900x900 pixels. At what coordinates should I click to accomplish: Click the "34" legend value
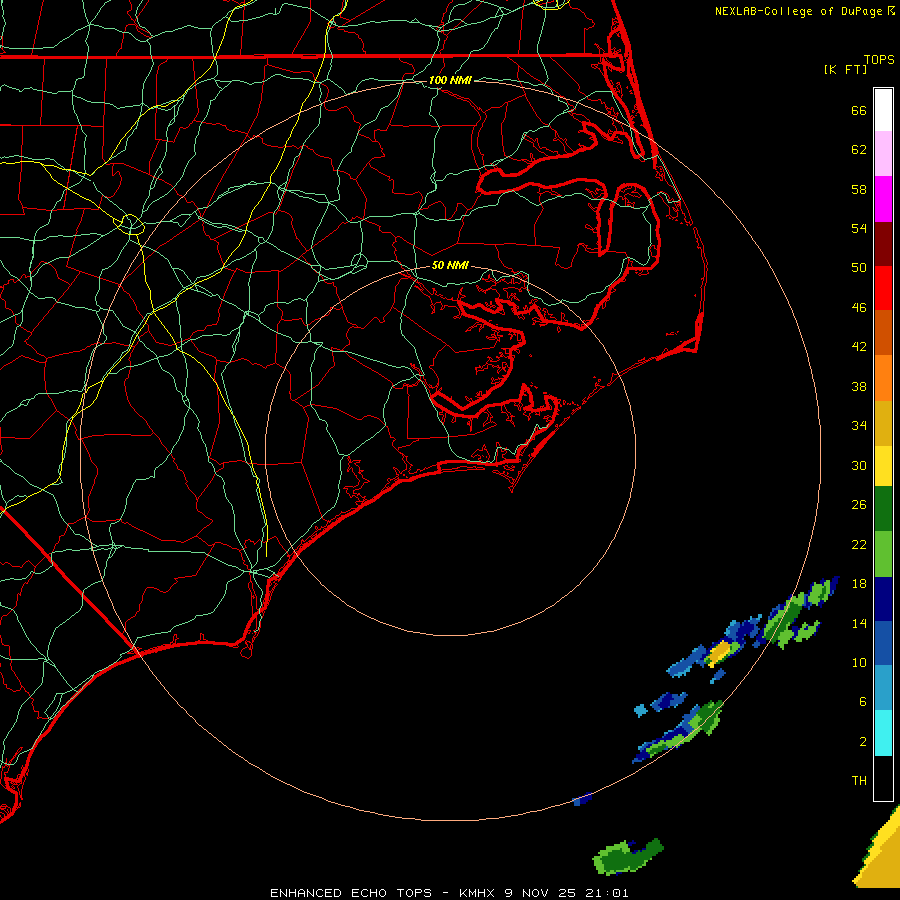tap(859, 425)
